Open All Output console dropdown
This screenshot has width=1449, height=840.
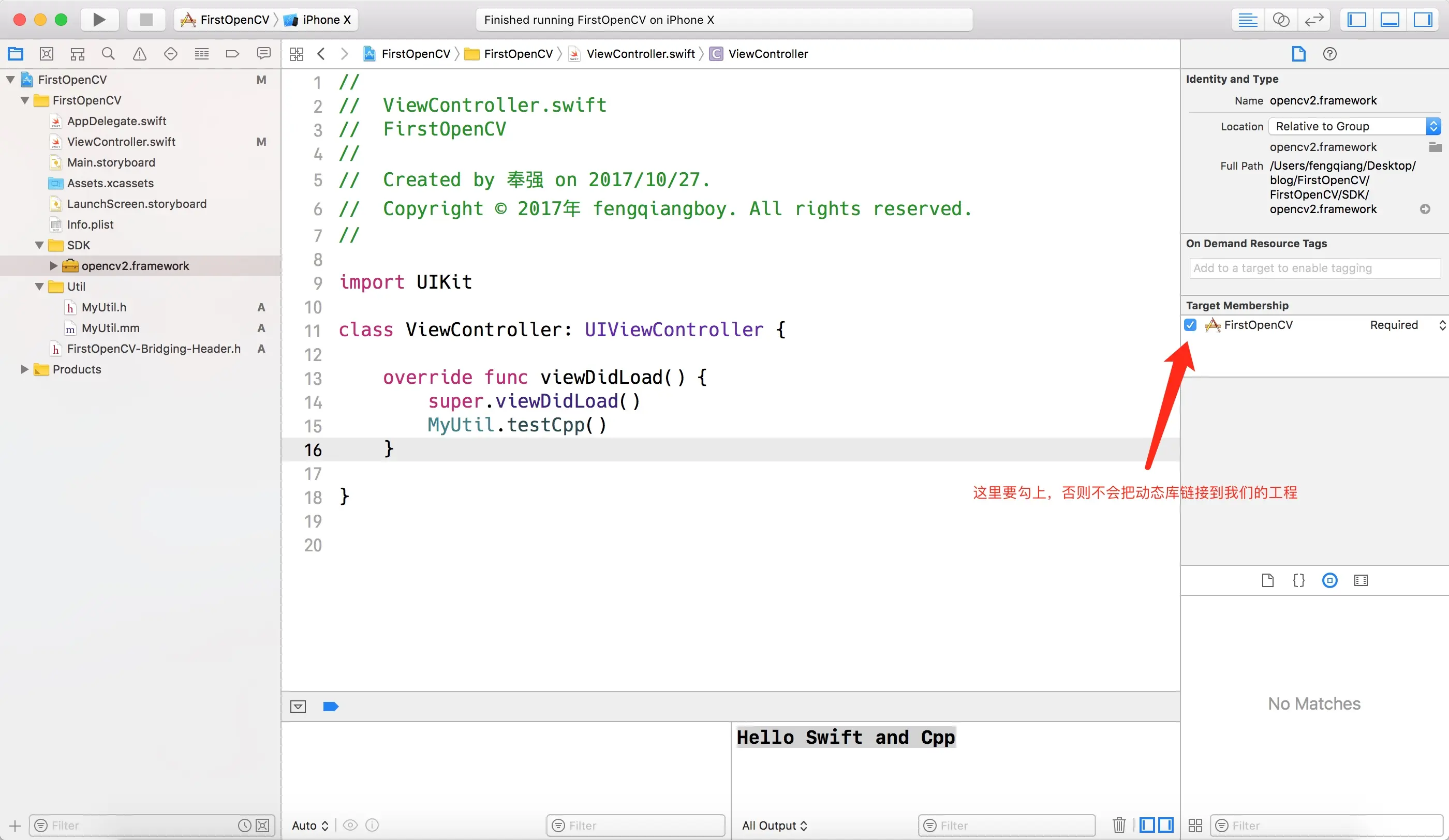pyautogui.click(x=775, y=826)
